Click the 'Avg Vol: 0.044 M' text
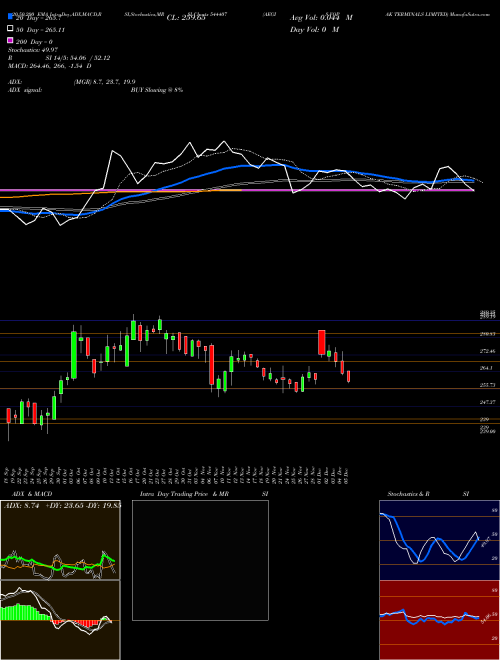The image size is (500, 660). 321,18
